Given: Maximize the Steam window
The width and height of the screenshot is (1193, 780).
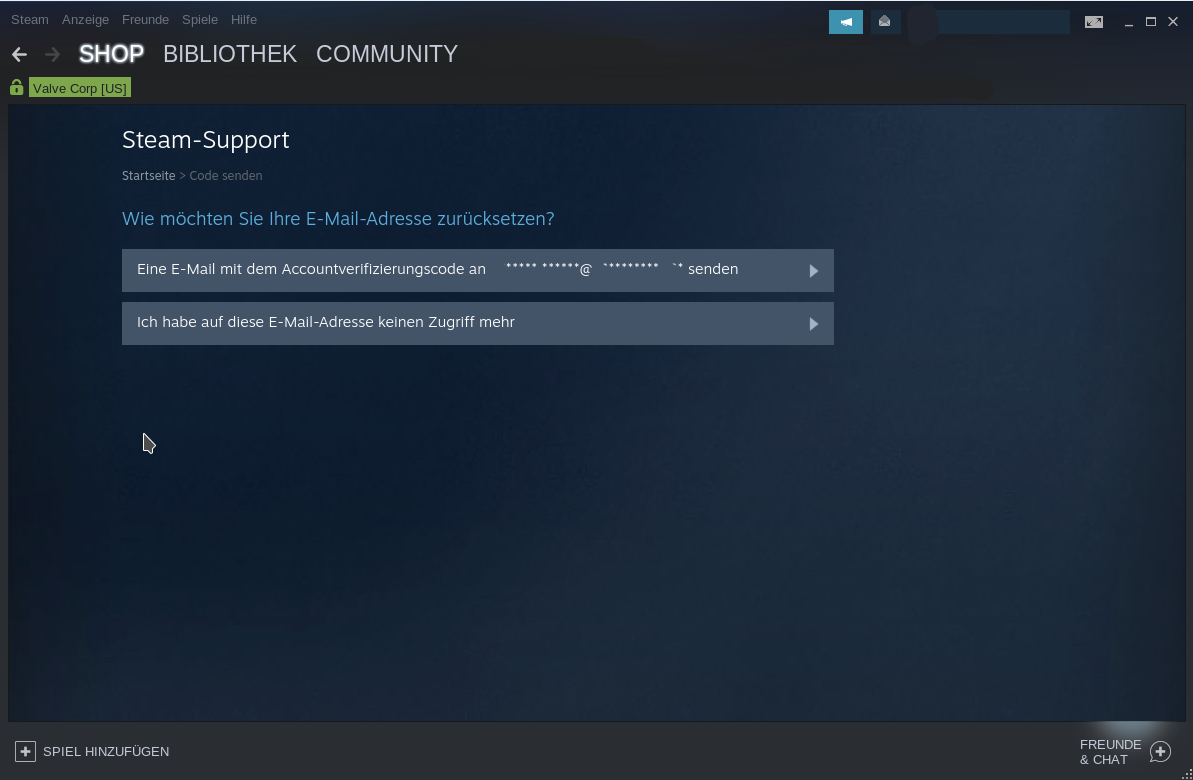Looking at the screenshot, I should pos(1151,22).
